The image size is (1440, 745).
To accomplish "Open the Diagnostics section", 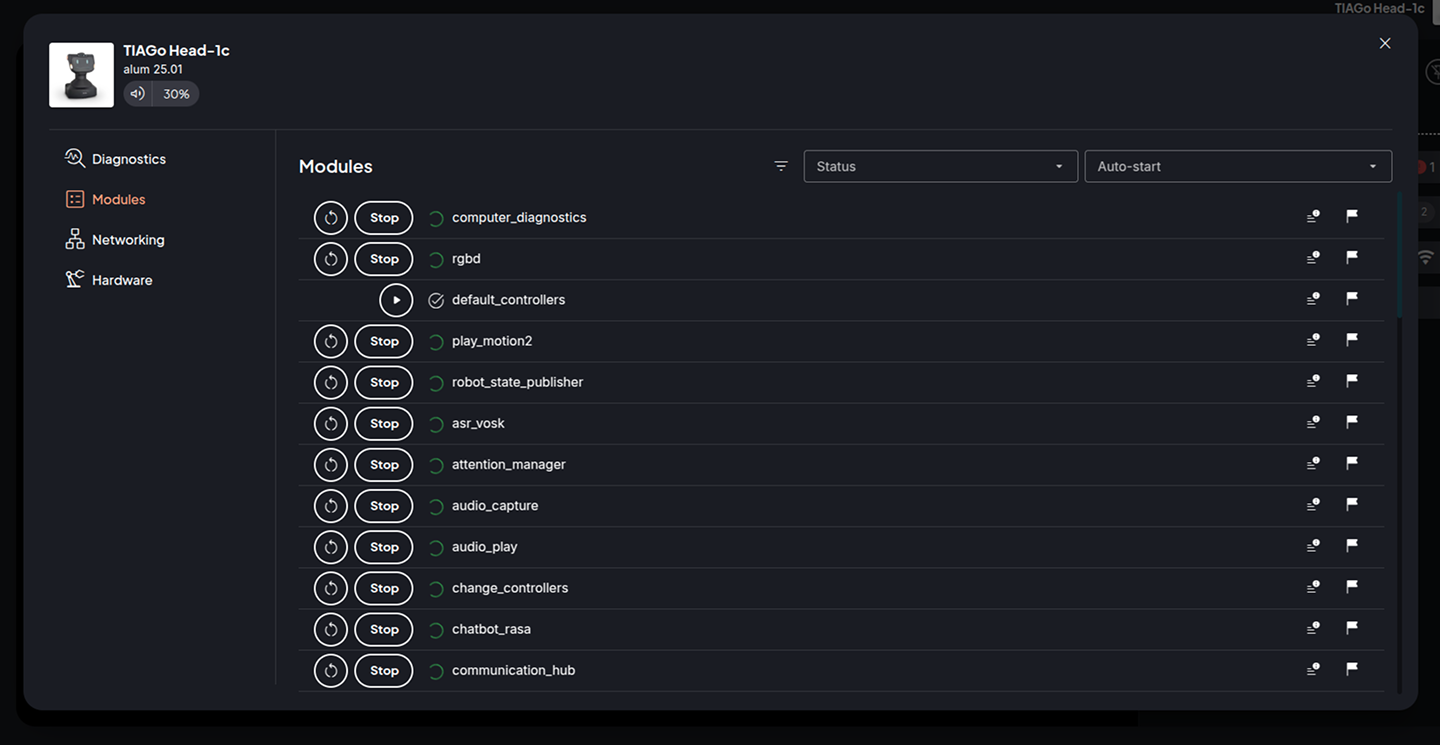I will pyautogui.click(x=115, y=159).
